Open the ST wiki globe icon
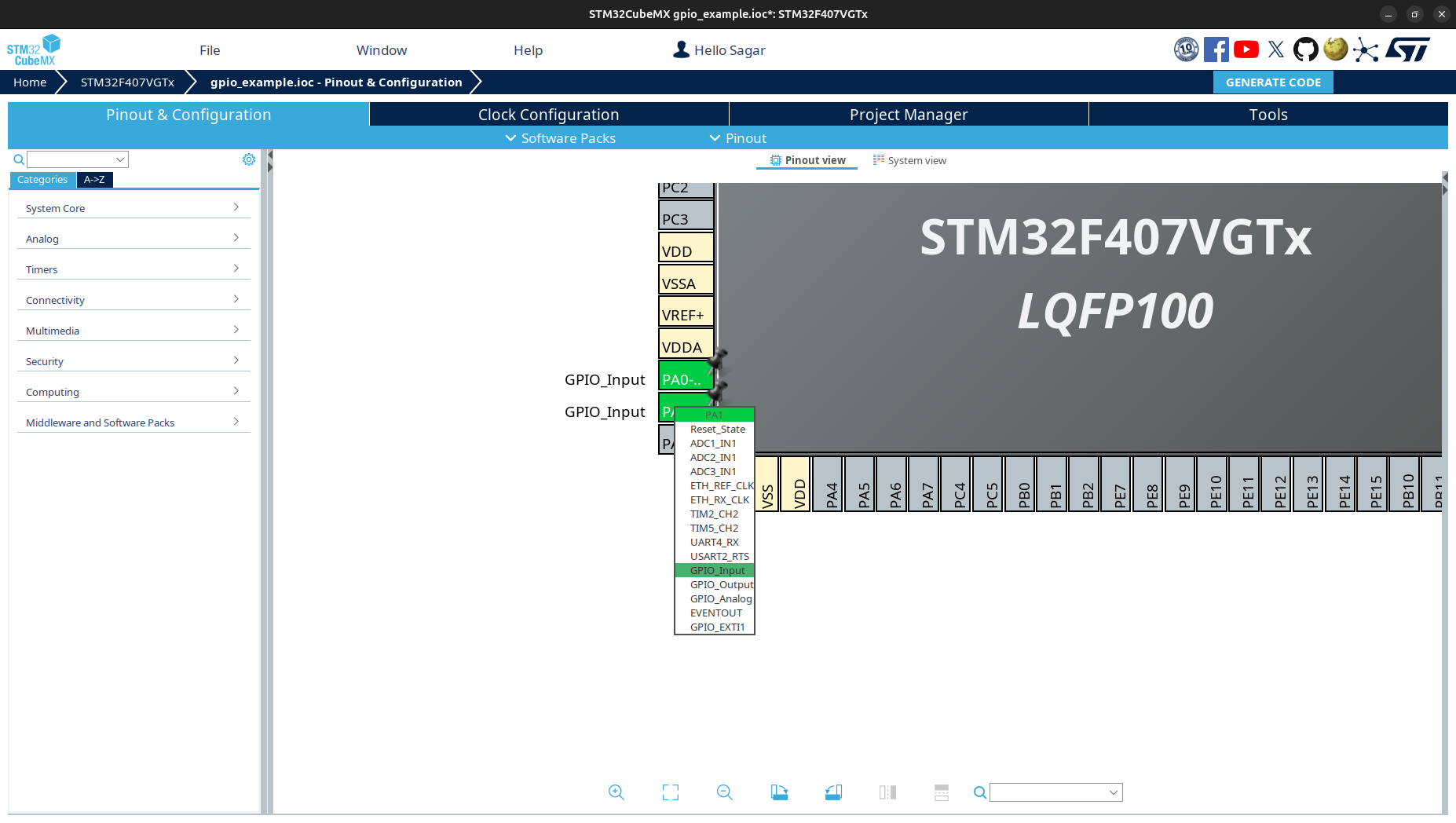Viewport: 1456px width, 823px height. 1336,49
